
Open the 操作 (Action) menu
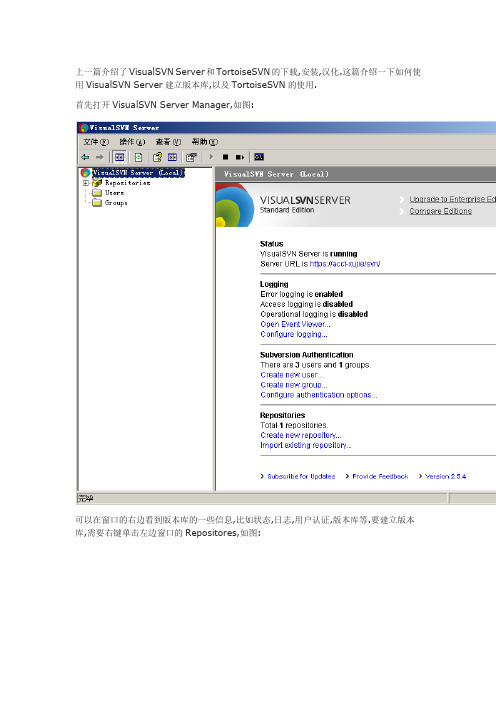point(132,142)
